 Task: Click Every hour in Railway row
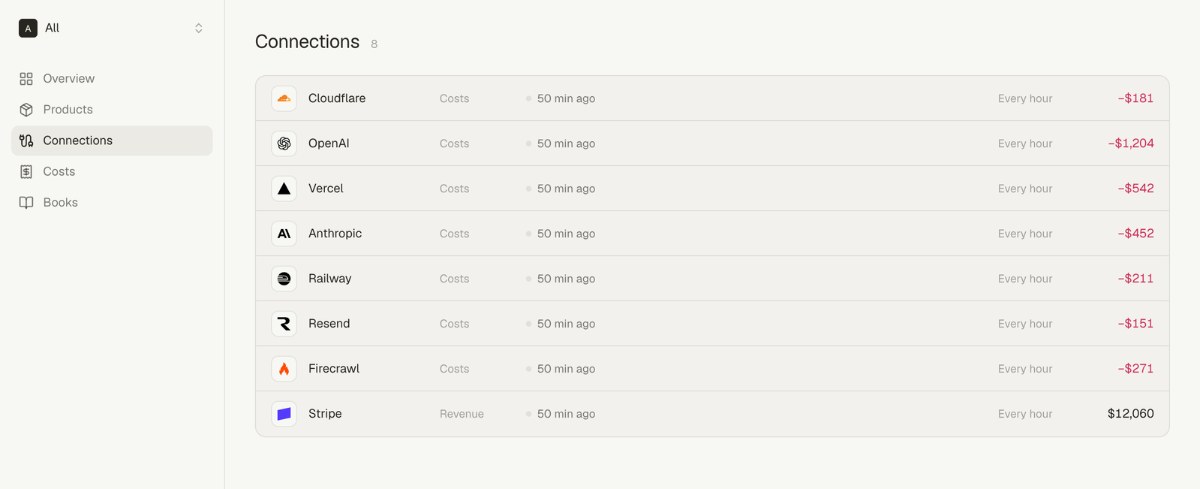click(x=1025, y=279)
